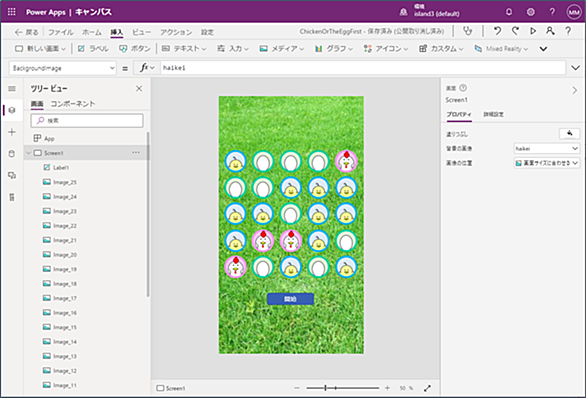The image size is (586, 398).
Task: Toggle the hamburger menu in left rail
Action: pos(12,89)
